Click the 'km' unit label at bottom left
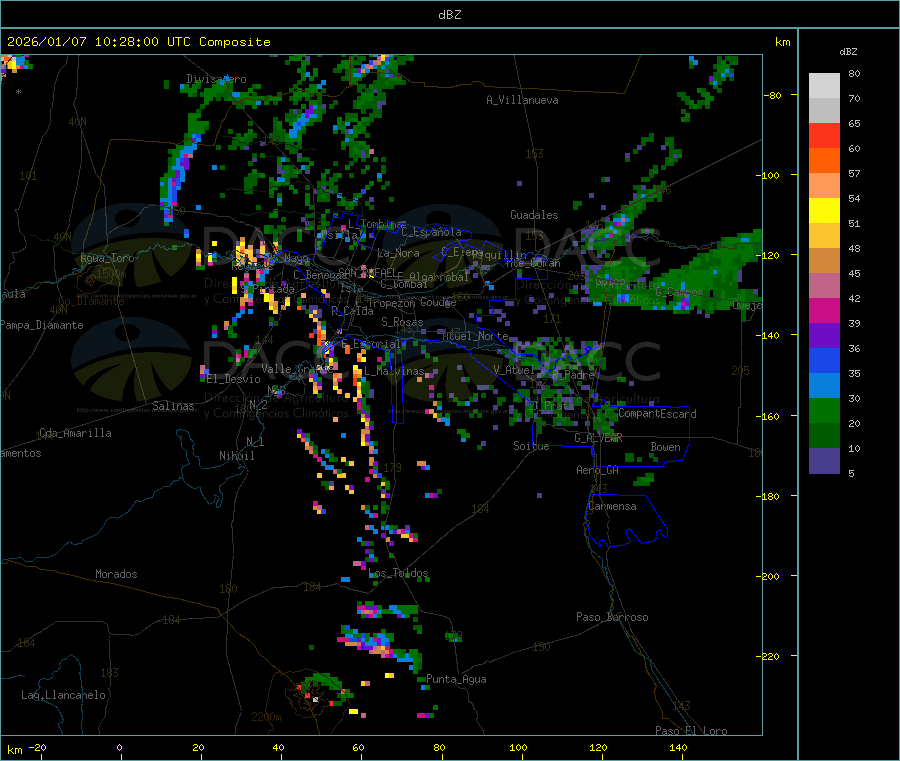 coord(14,750)
